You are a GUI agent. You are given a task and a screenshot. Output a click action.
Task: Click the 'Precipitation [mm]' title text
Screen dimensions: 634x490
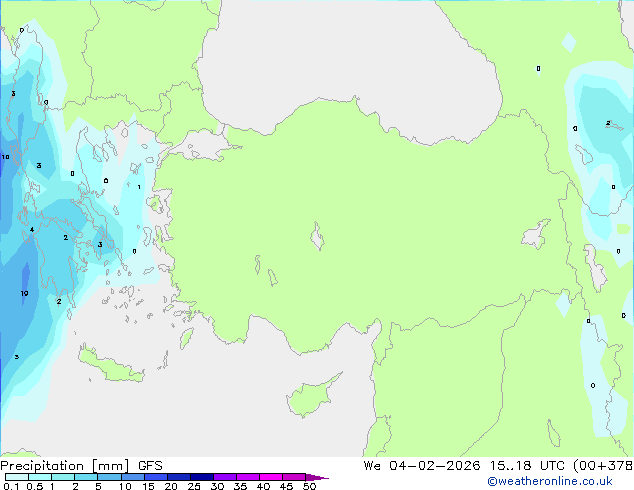pos(65,466)
